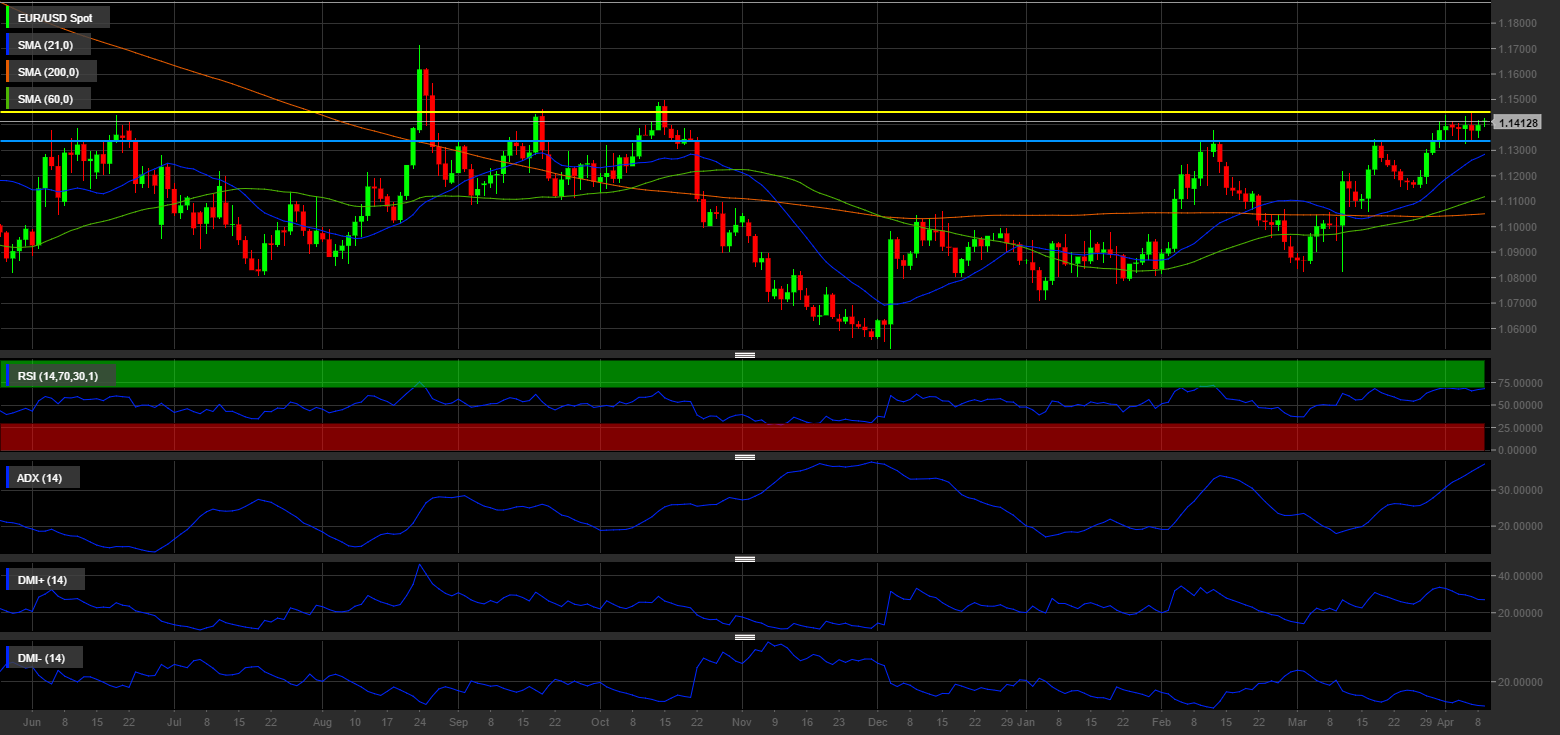This screenshot has height=735, width=1560.
Task: Click divider handle between DMI+ and DMI- panels
Action: tap(744, 637)
